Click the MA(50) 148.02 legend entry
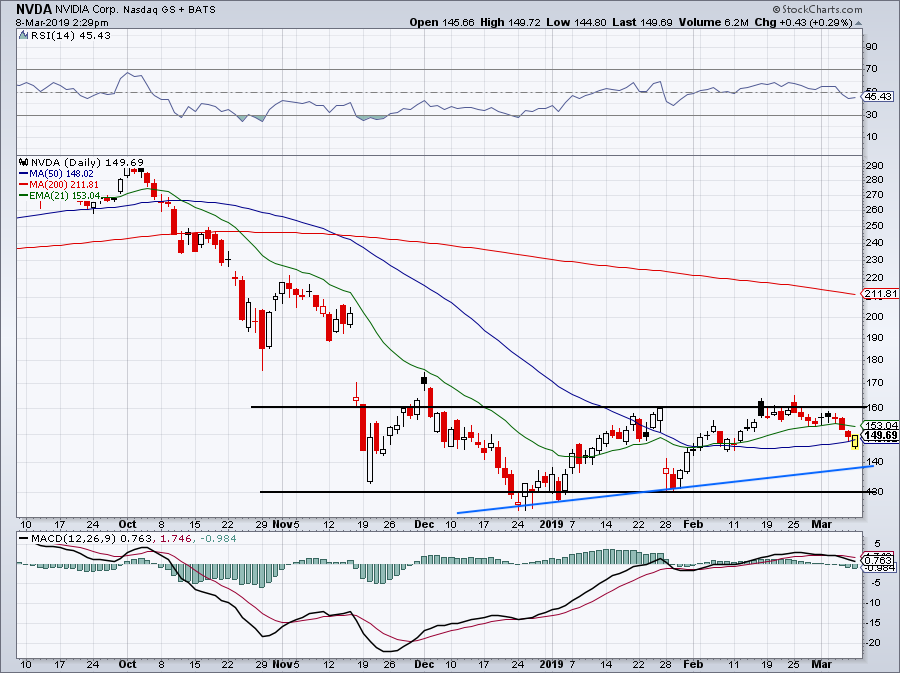The height and width of the screenshot is (673, 900). (61, 174)
